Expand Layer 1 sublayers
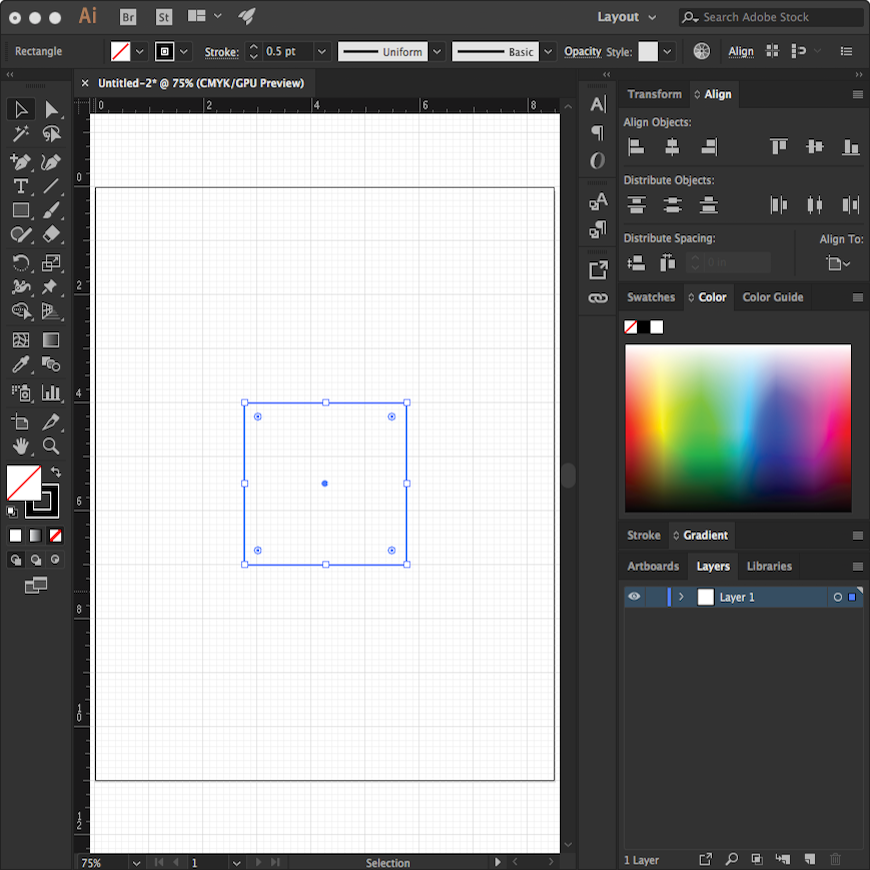The width and height of the screenshot is (870, 870). pos(681,597)
